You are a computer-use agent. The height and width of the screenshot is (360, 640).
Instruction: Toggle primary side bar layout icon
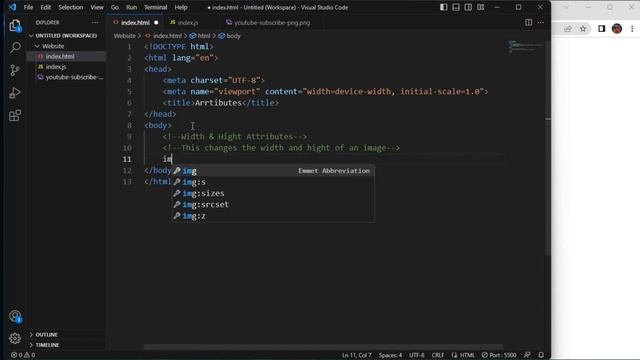[444, 7]
